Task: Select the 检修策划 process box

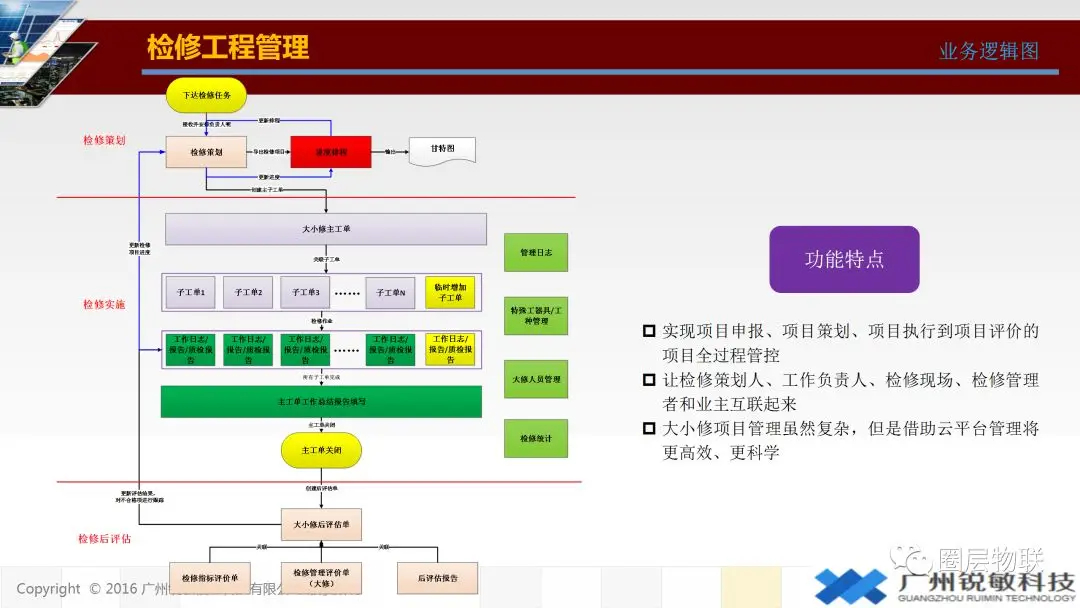Action: tap(206, 152)
